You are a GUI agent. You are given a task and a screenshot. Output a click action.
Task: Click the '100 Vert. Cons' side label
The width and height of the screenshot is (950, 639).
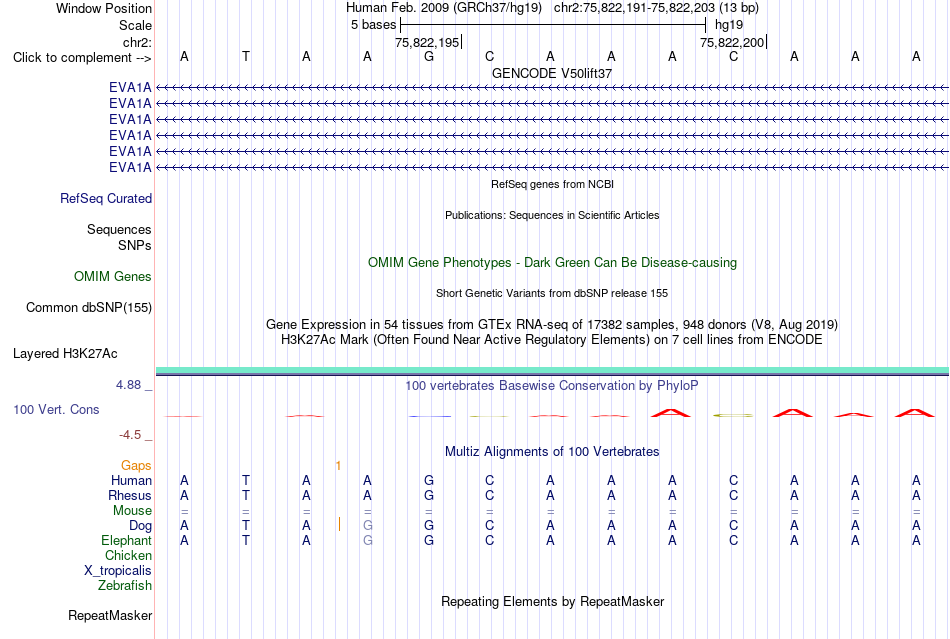56,409
